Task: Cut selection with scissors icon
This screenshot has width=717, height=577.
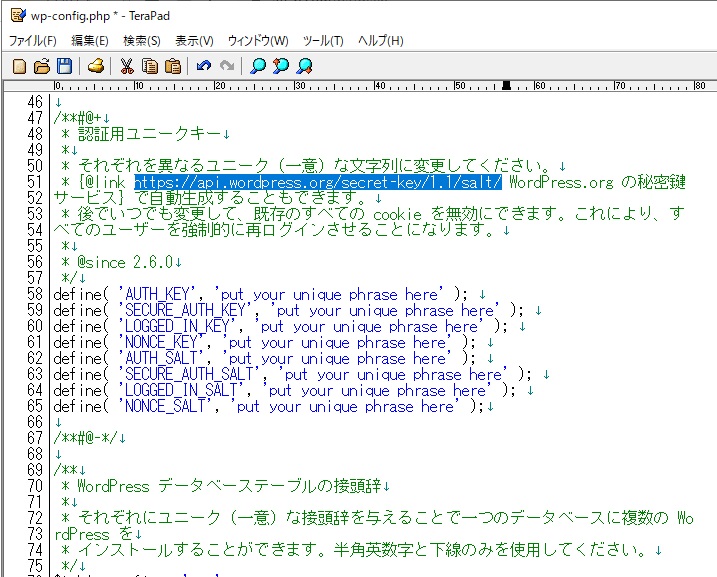Action: [x=126, y=66]
